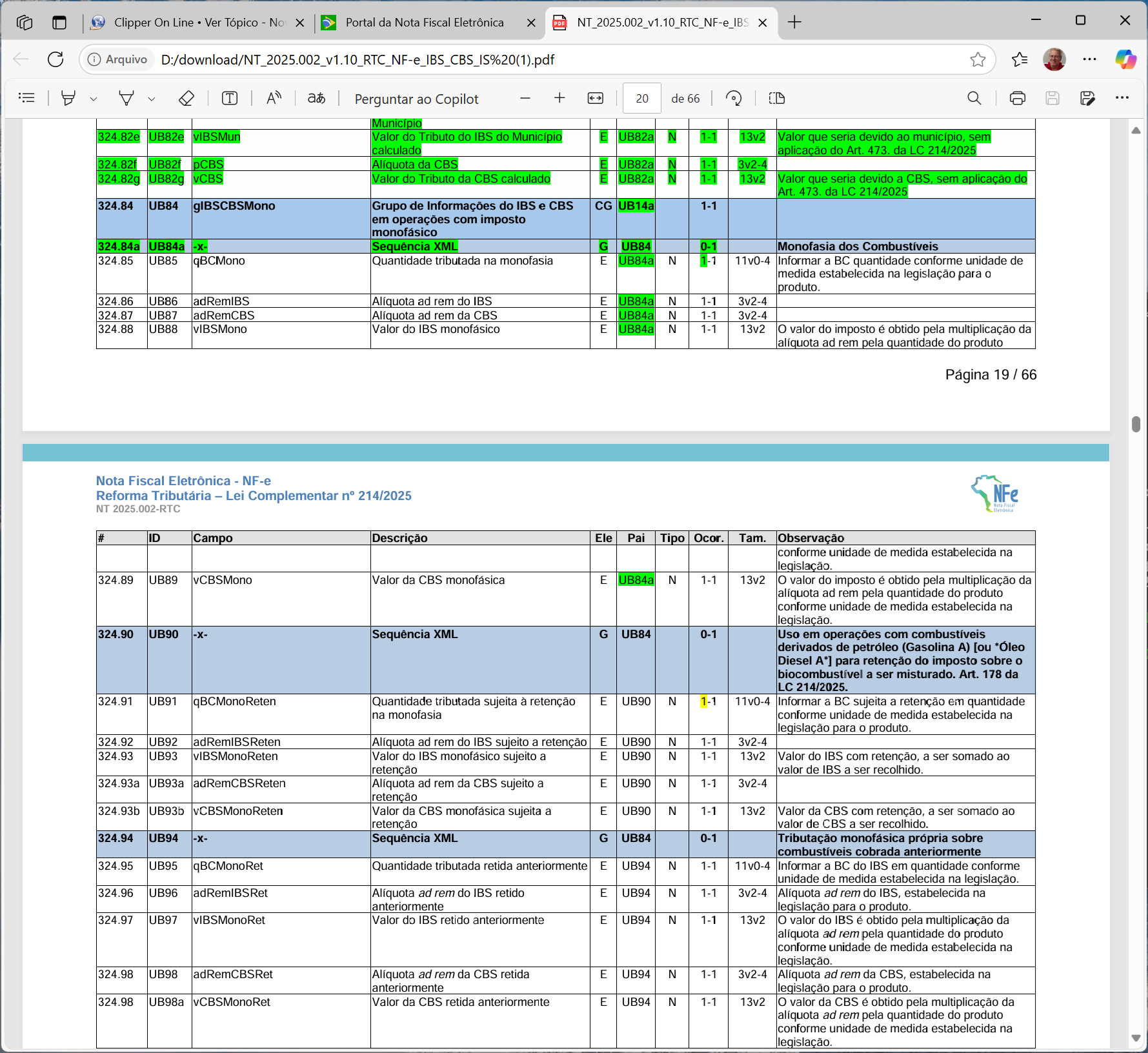The image size is (1148, 1053).
Task: Save the PDF as a copy
Action: pos(1087,98)
